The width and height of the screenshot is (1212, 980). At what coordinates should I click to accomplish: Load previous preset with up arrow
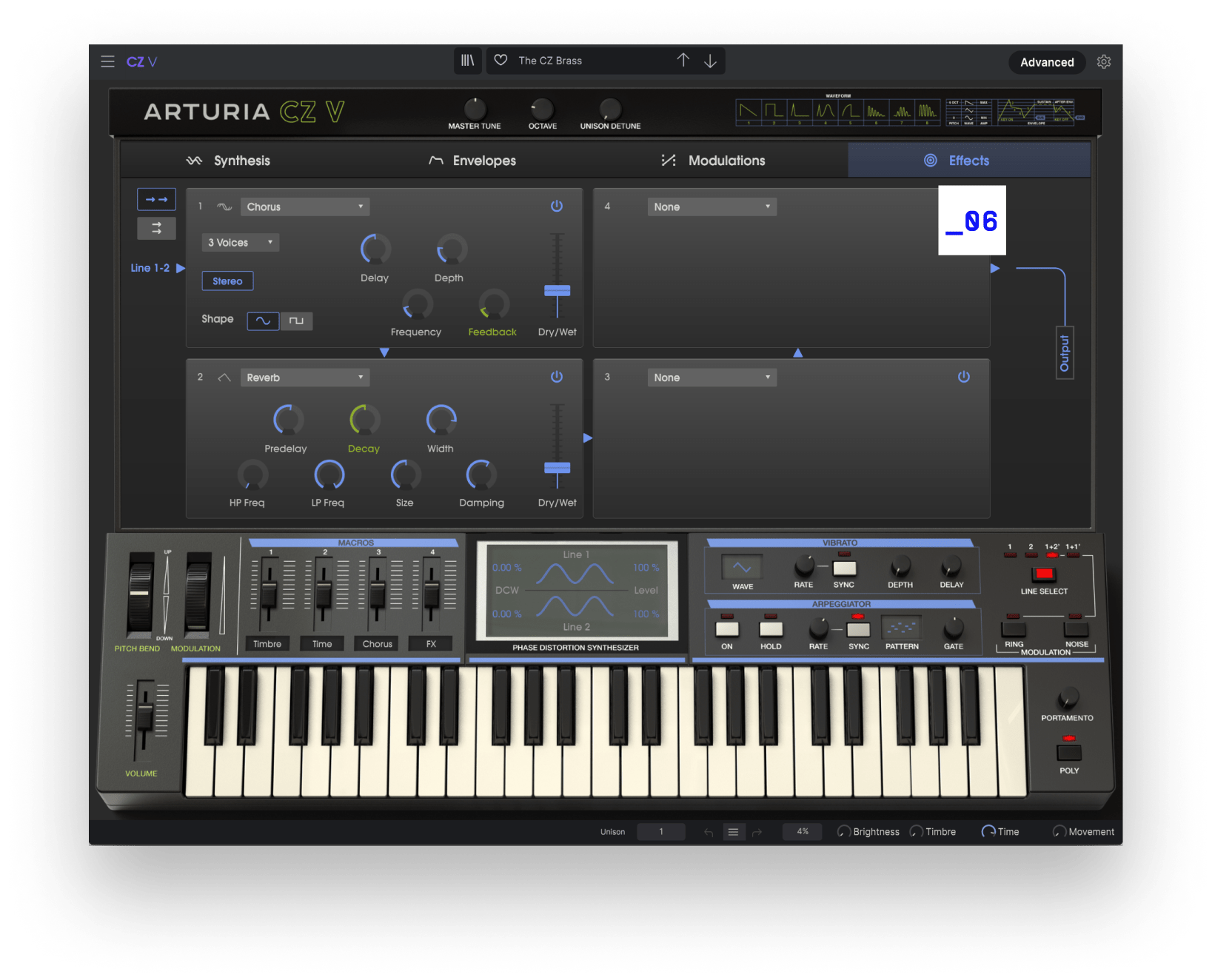(x=683, y=60)
